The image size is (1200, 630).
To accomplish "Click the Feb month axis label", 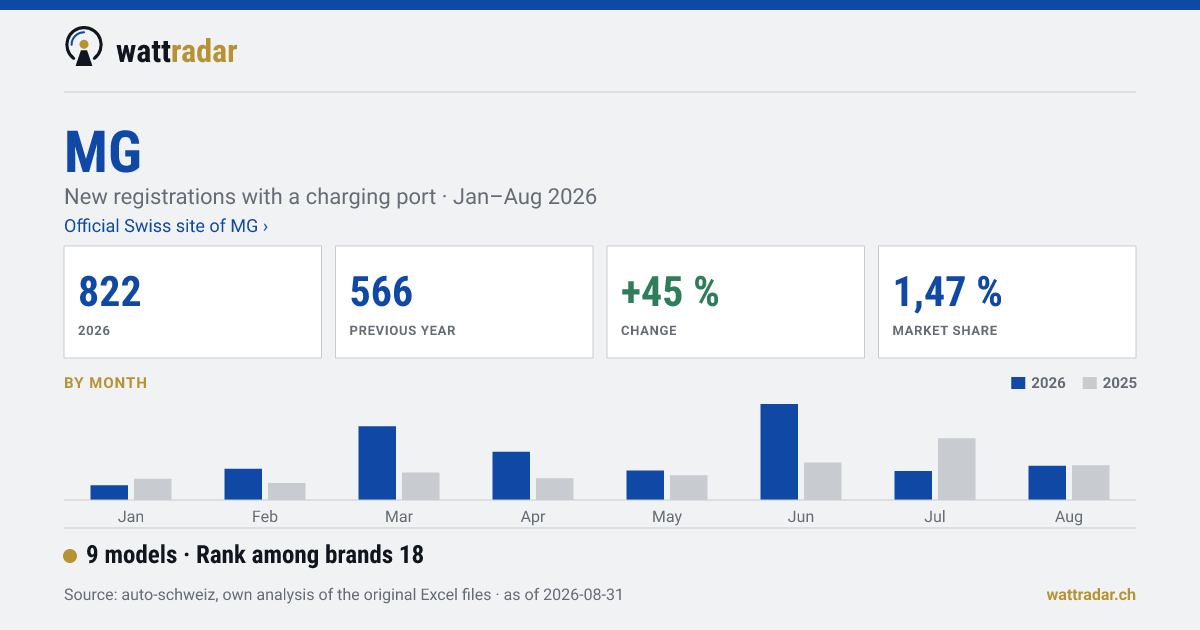I will pos(265,517).
